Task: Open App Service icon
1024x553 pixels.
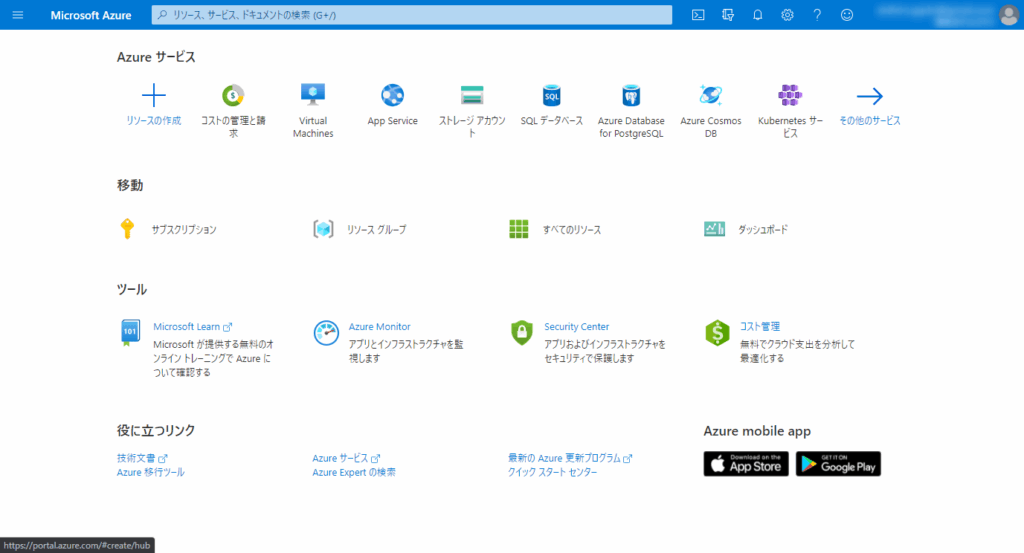Action: click(x=392, y=95)
